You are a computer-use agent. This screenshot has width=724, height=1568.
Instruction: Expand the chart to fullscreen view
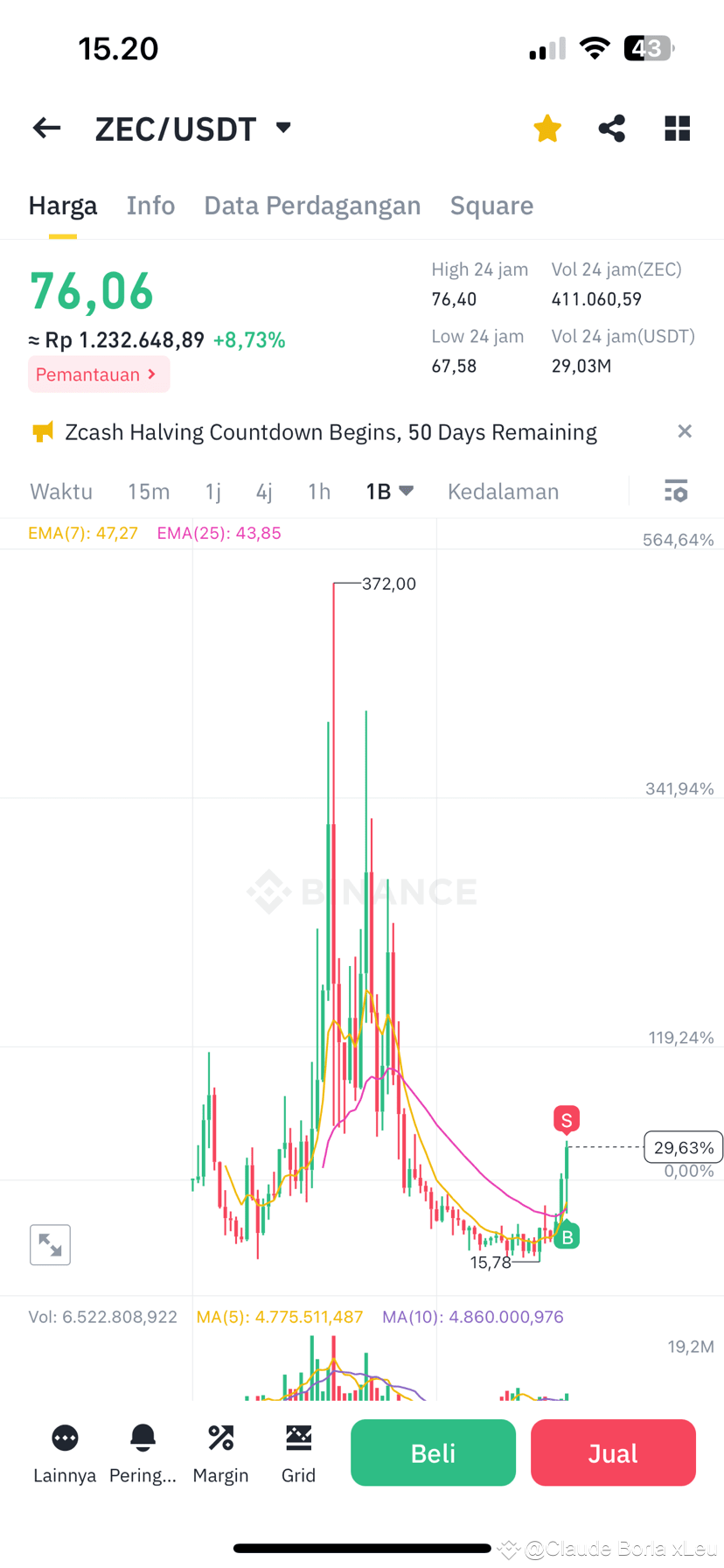pos(50,1244)
